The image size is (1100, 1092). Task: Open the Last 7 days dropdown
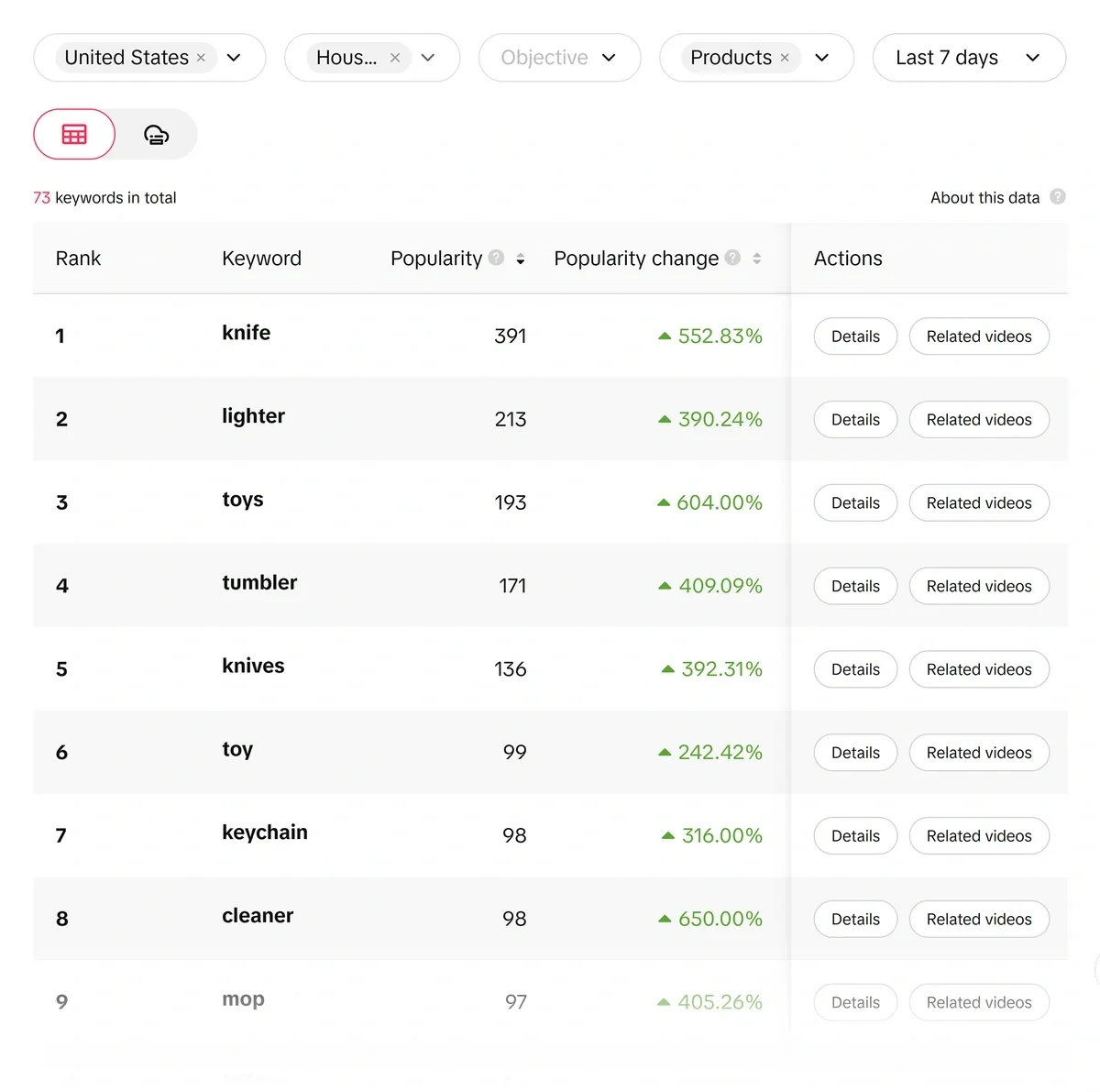click(969, 57)
